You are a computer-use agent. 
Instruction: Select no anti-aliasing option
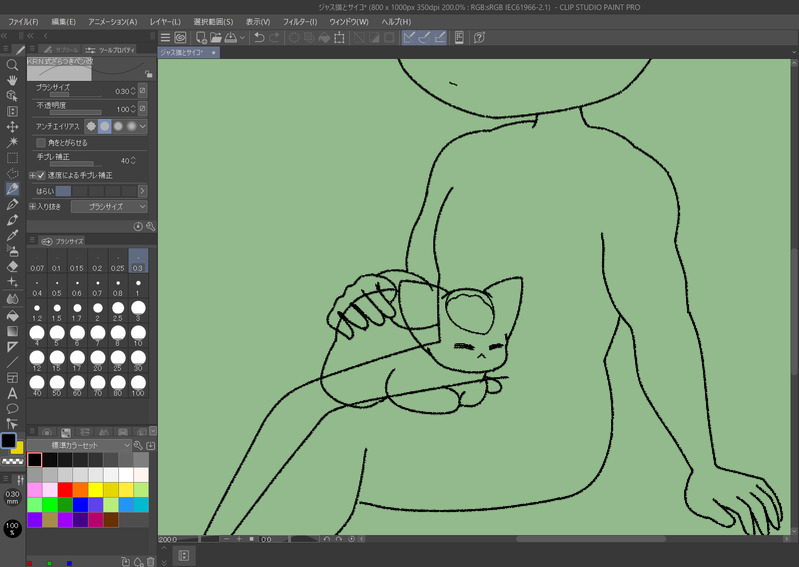(91, 126)
